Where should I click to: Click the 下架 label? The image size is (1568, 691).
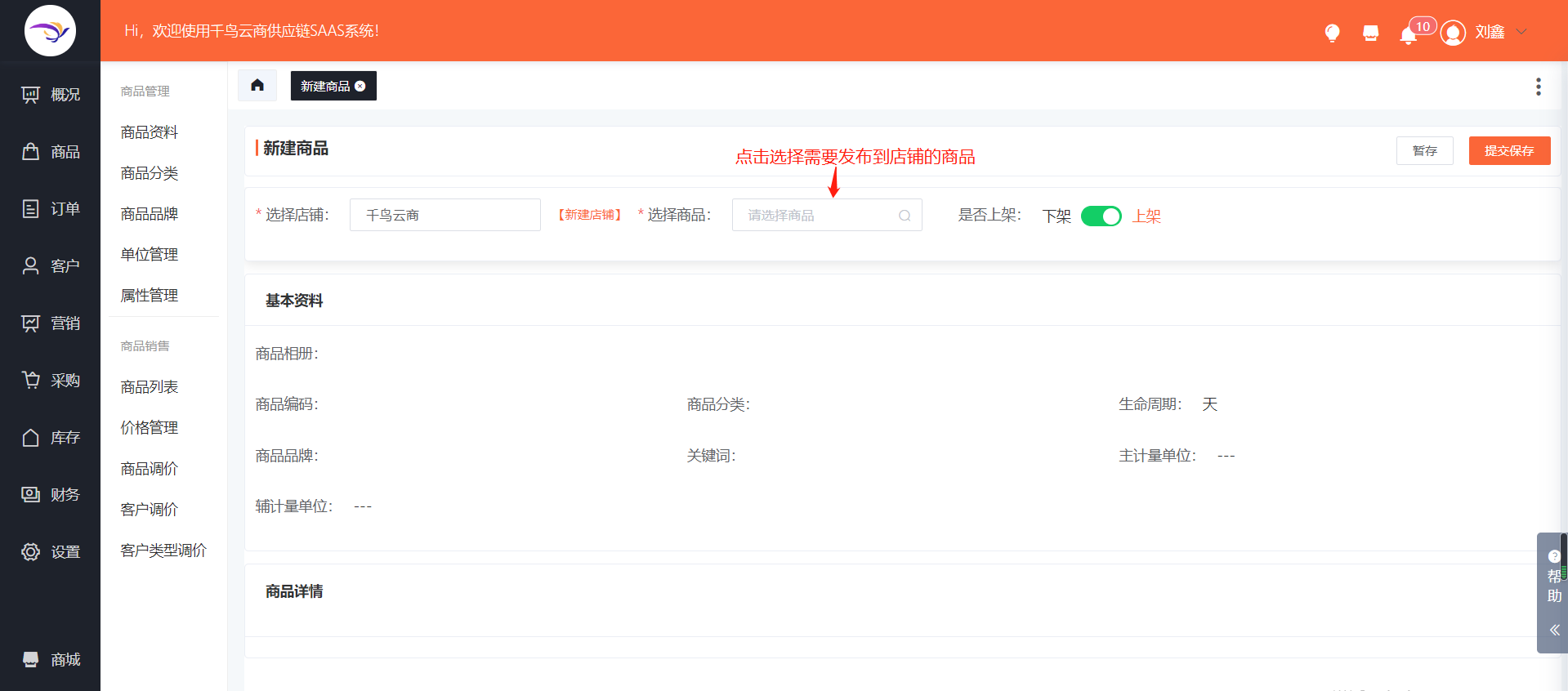pyautogui.click(x=1057, y=216)
